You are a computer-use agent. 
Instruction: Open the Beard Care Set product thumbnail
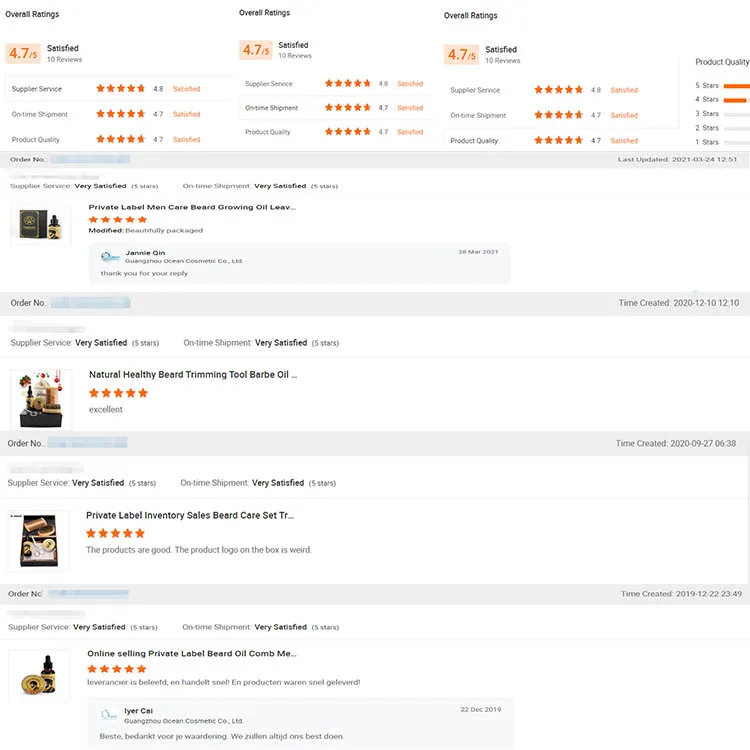click(x=37, y=540)
